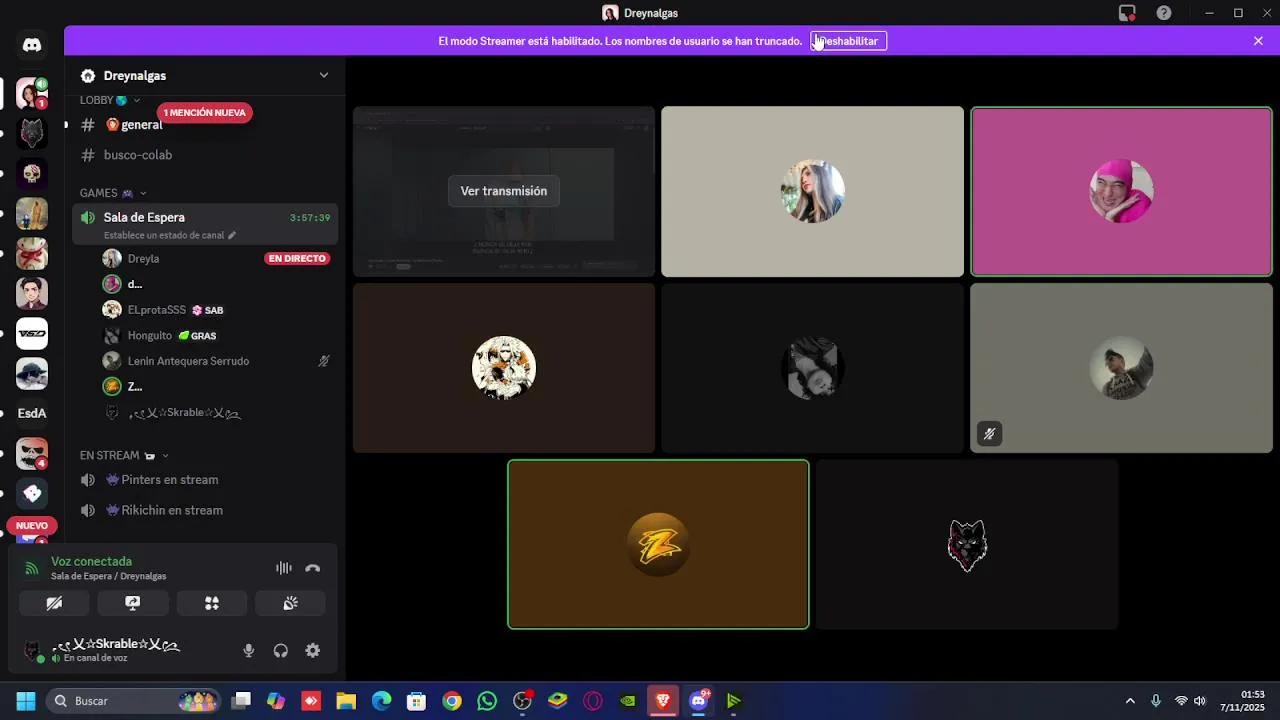Screen dimensions: 1280x720
Task: Select the wolf logo participant tile
Action: click(x=967, y=544)
